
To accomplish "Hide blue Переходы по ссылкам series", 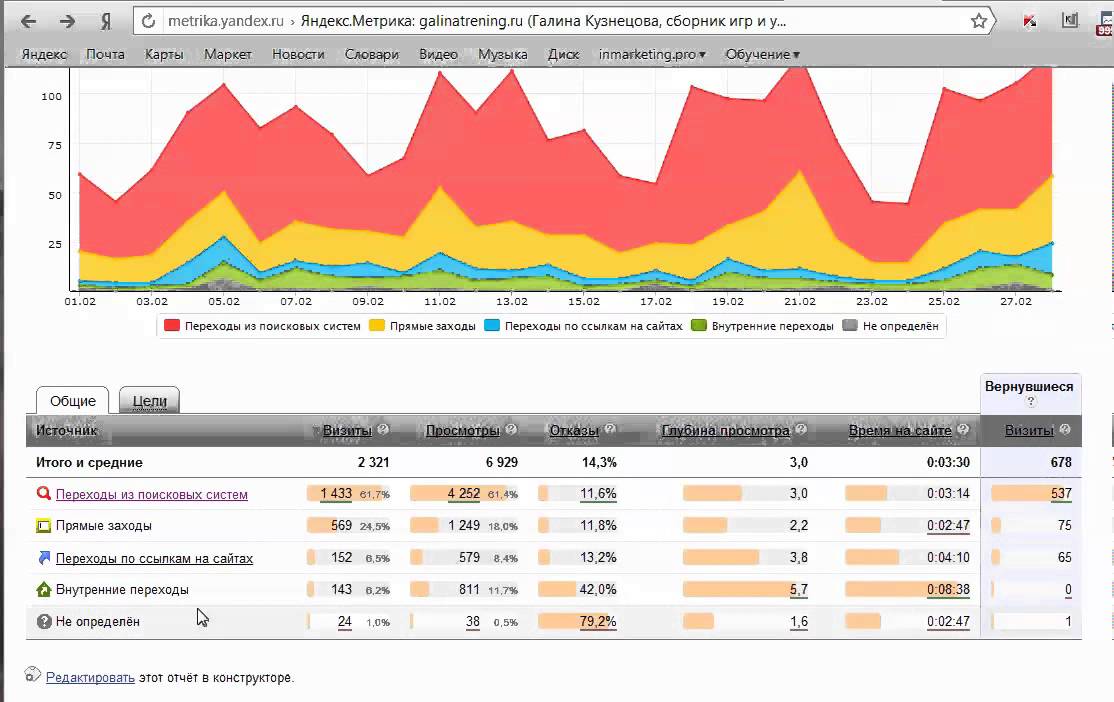I will click(492, 326).
